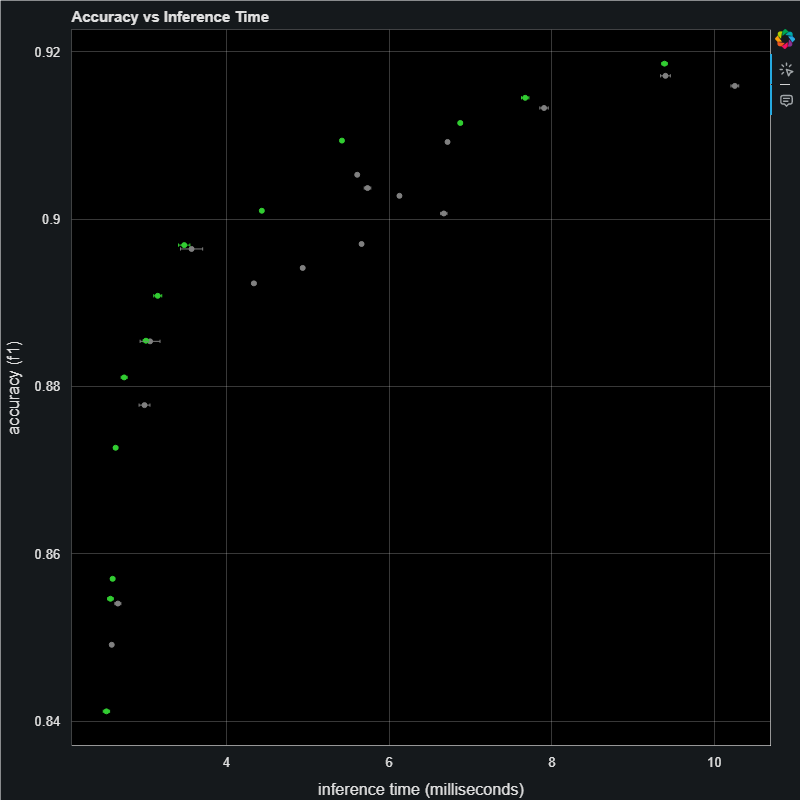Click the gray point just below 0.85 accuracy
800x800 pixels.
point(112,645)
